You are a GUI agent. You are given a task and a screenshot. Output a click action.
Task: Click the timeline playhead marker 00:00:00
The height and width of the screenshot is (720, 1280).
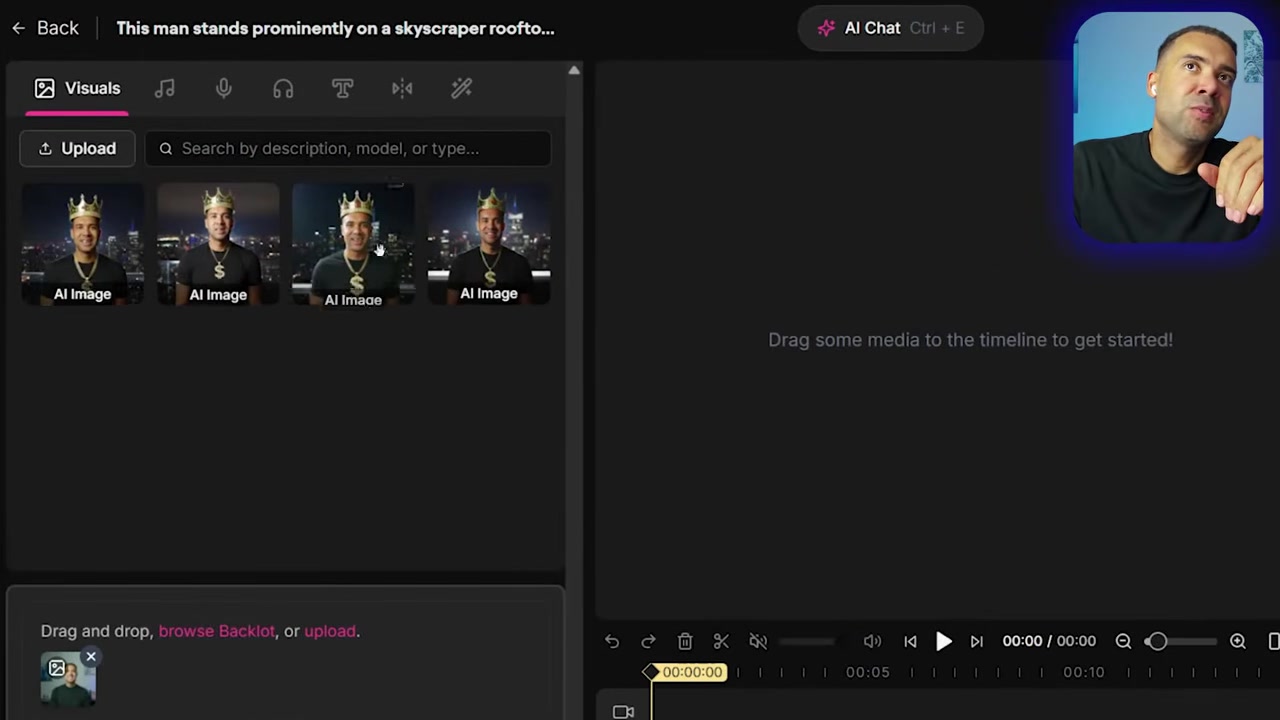[685, 672]
